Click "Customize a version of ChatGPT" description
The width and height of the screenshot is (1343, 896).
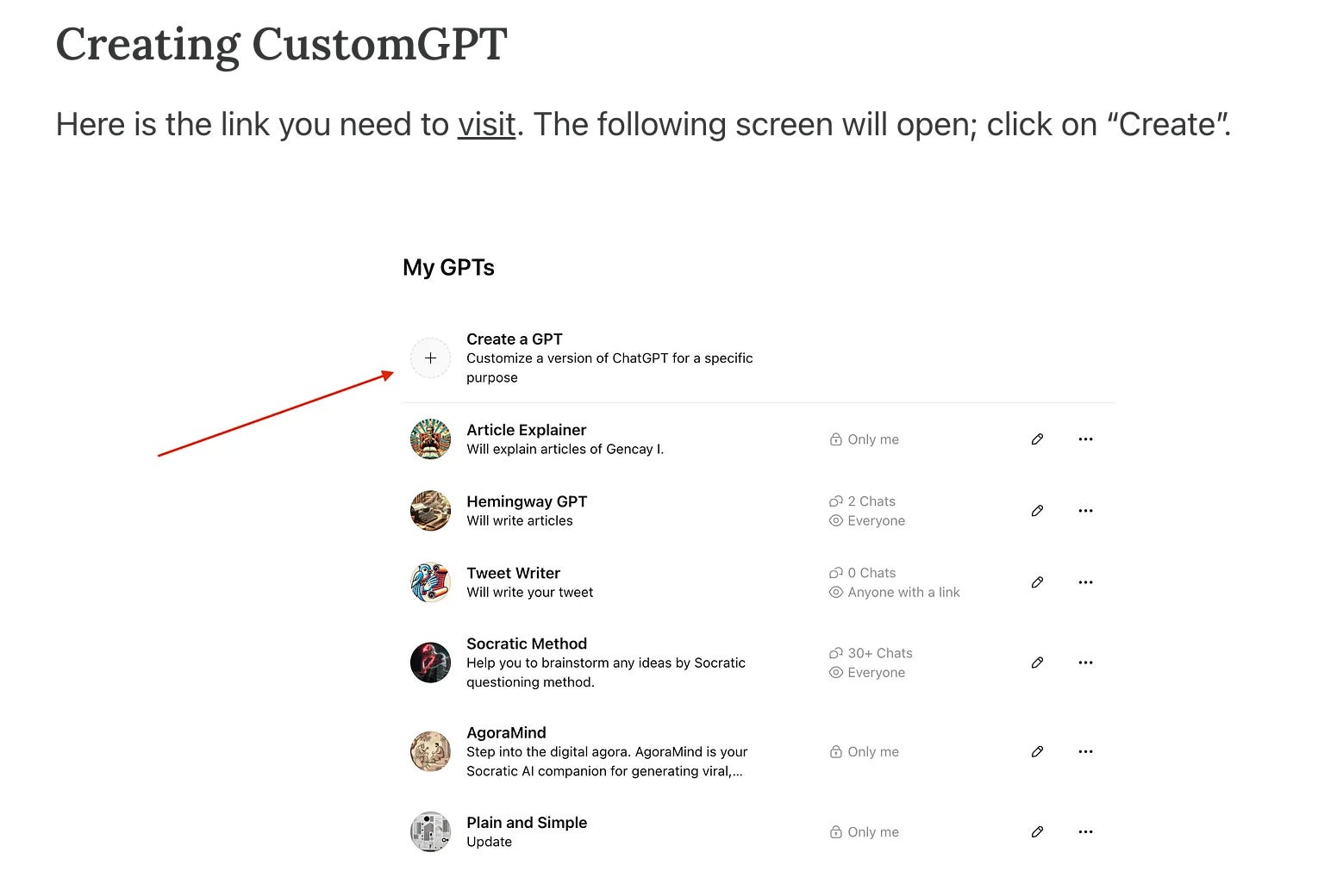[x=609, y=368]
